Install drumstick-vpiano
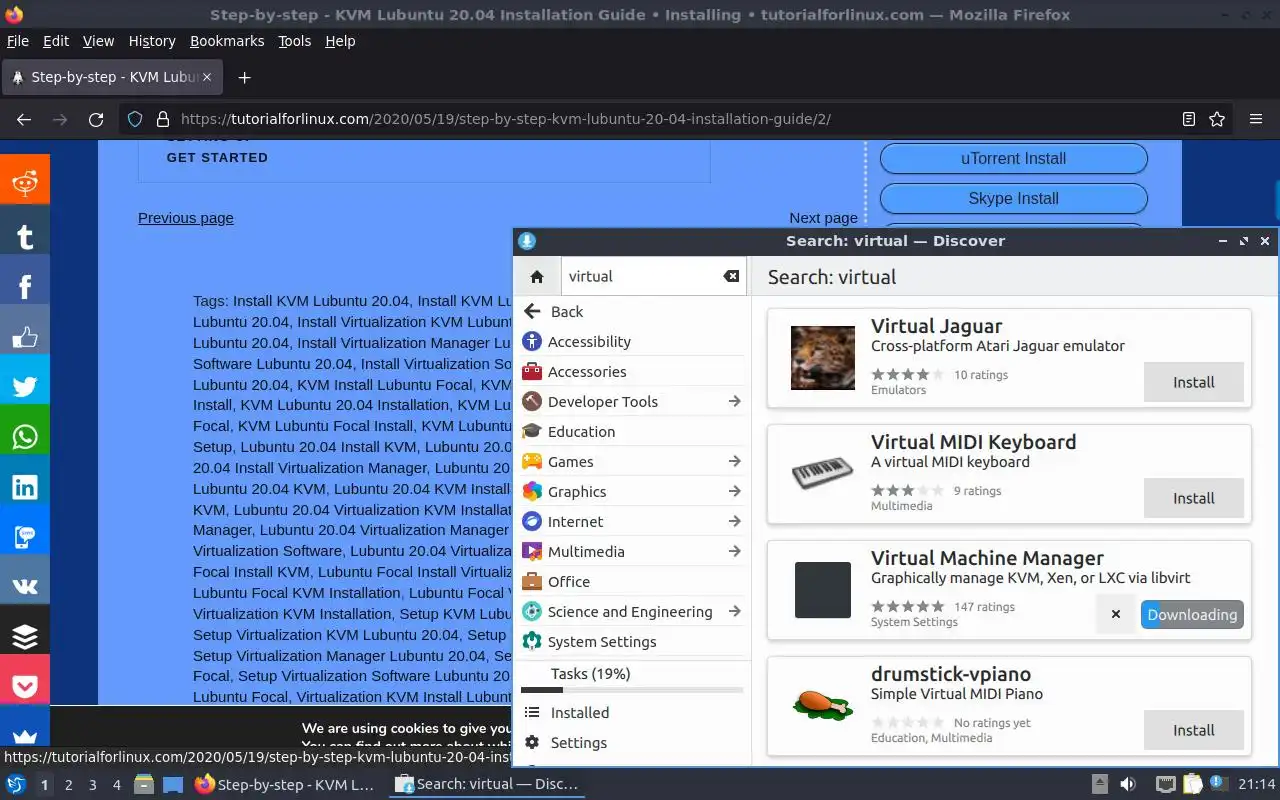 pyautogui.click(x=1194, y=730)
